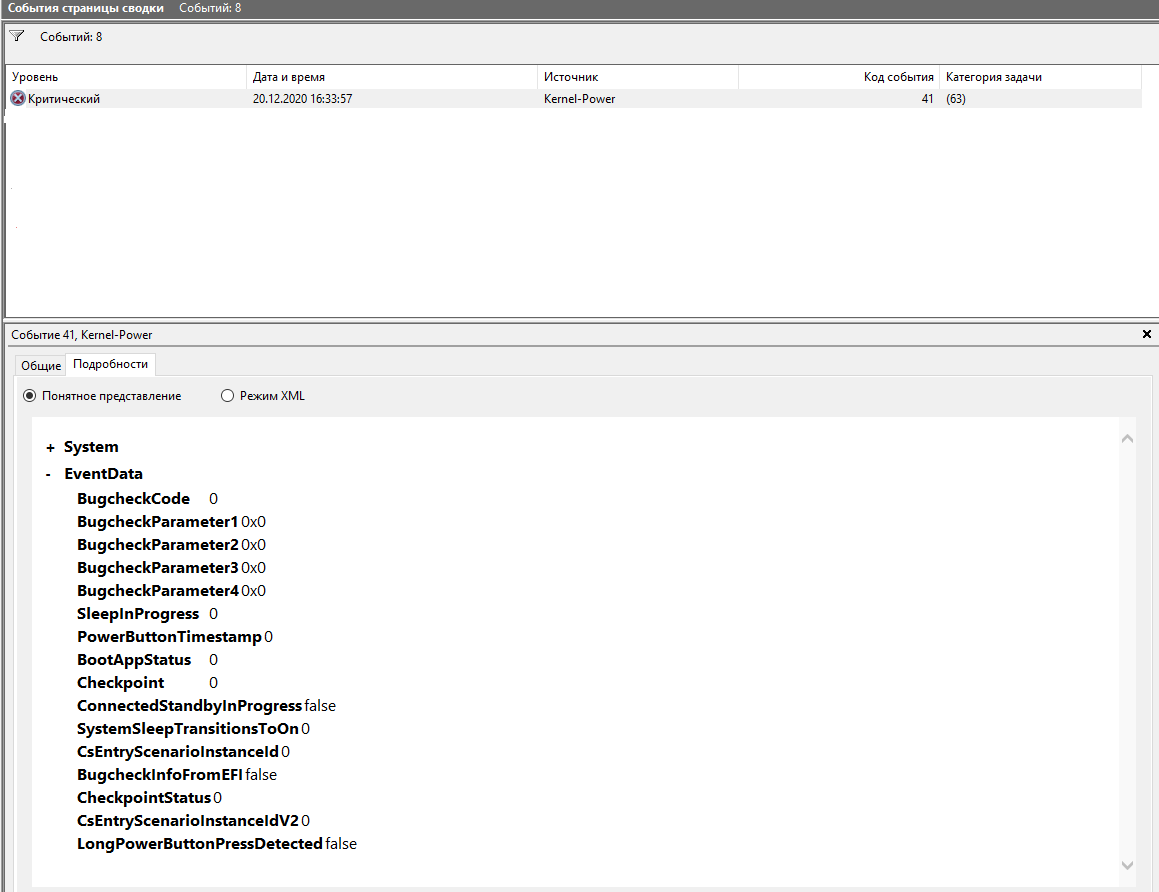This screenshot has height=892, width=1159.
Task: Close the event 41 details pane
Action: (1146, 334)
